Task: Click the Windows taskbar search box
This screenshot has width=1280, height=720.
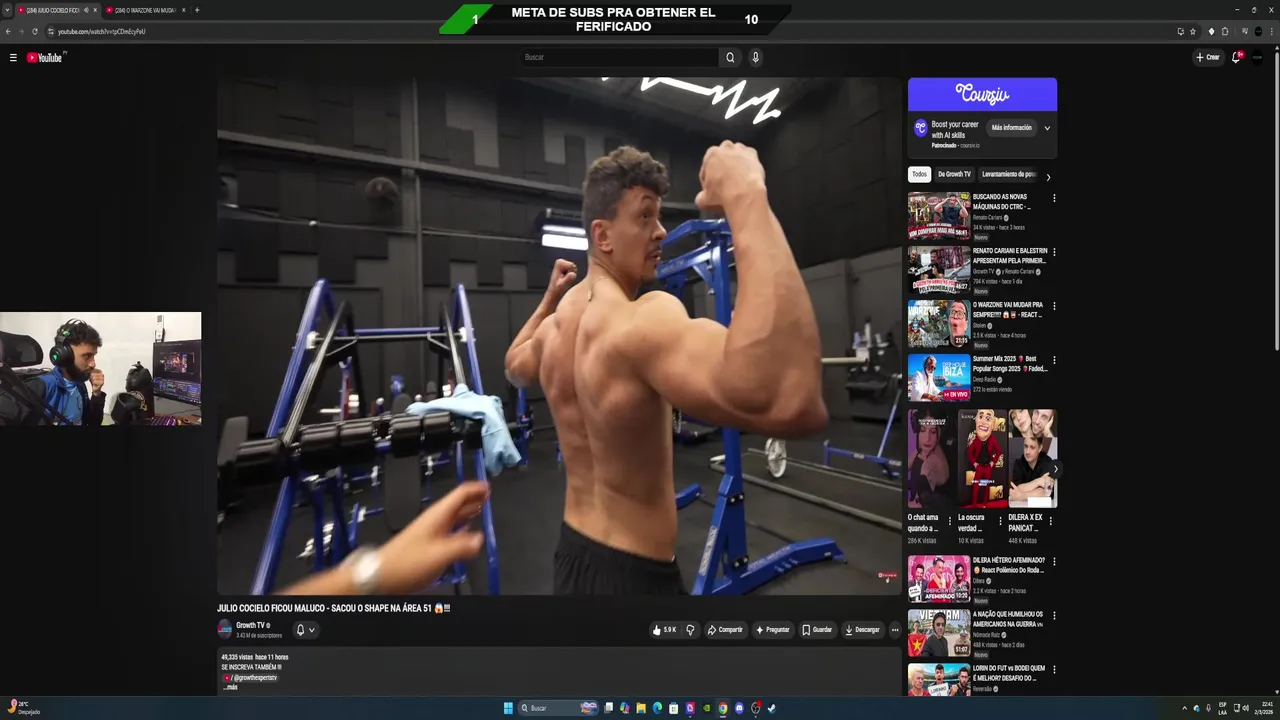Action: [558, 708]
